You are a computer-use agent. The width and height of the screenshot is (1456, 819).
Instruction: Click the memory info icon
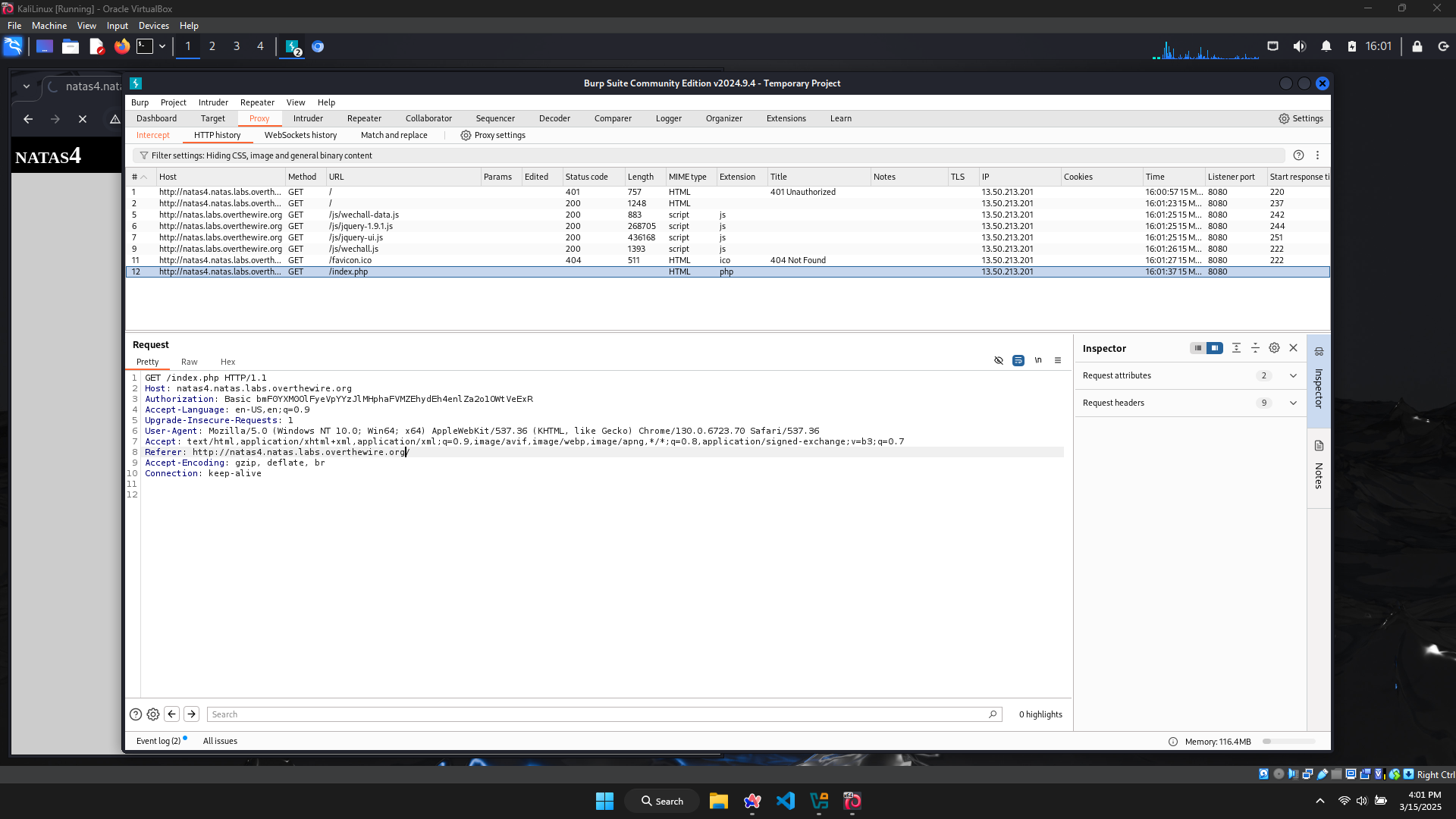(x=1173, y=742)
